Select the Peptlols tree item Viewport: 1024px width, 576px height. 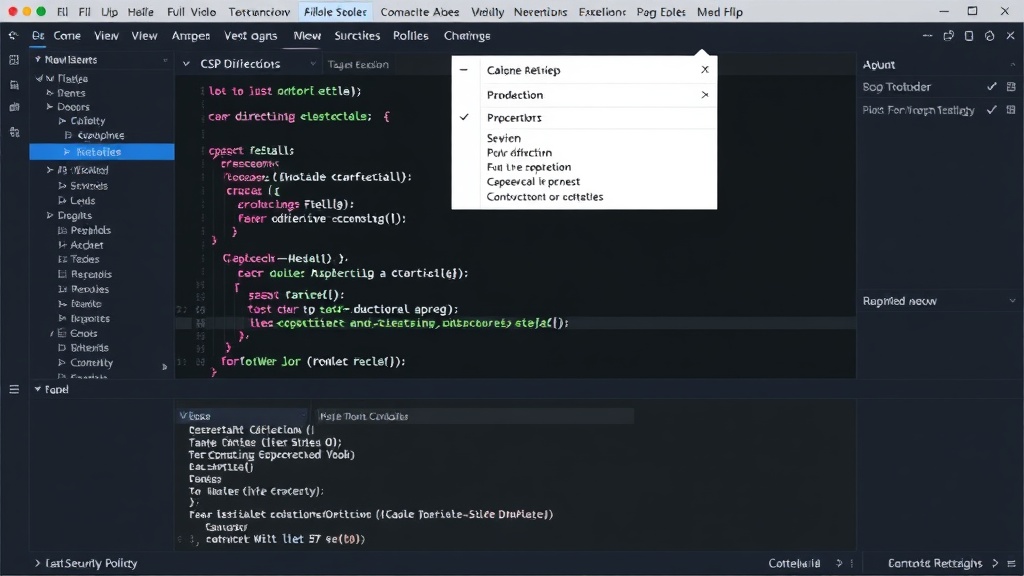coord(91,230)
